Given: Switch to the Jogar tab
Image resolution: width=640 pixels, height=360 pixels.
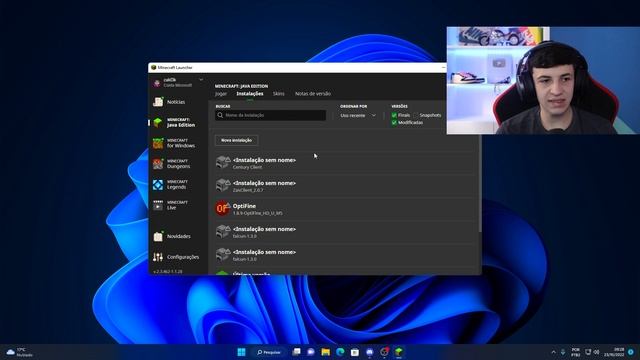Looking at the screenshot, I should point(221,93).
